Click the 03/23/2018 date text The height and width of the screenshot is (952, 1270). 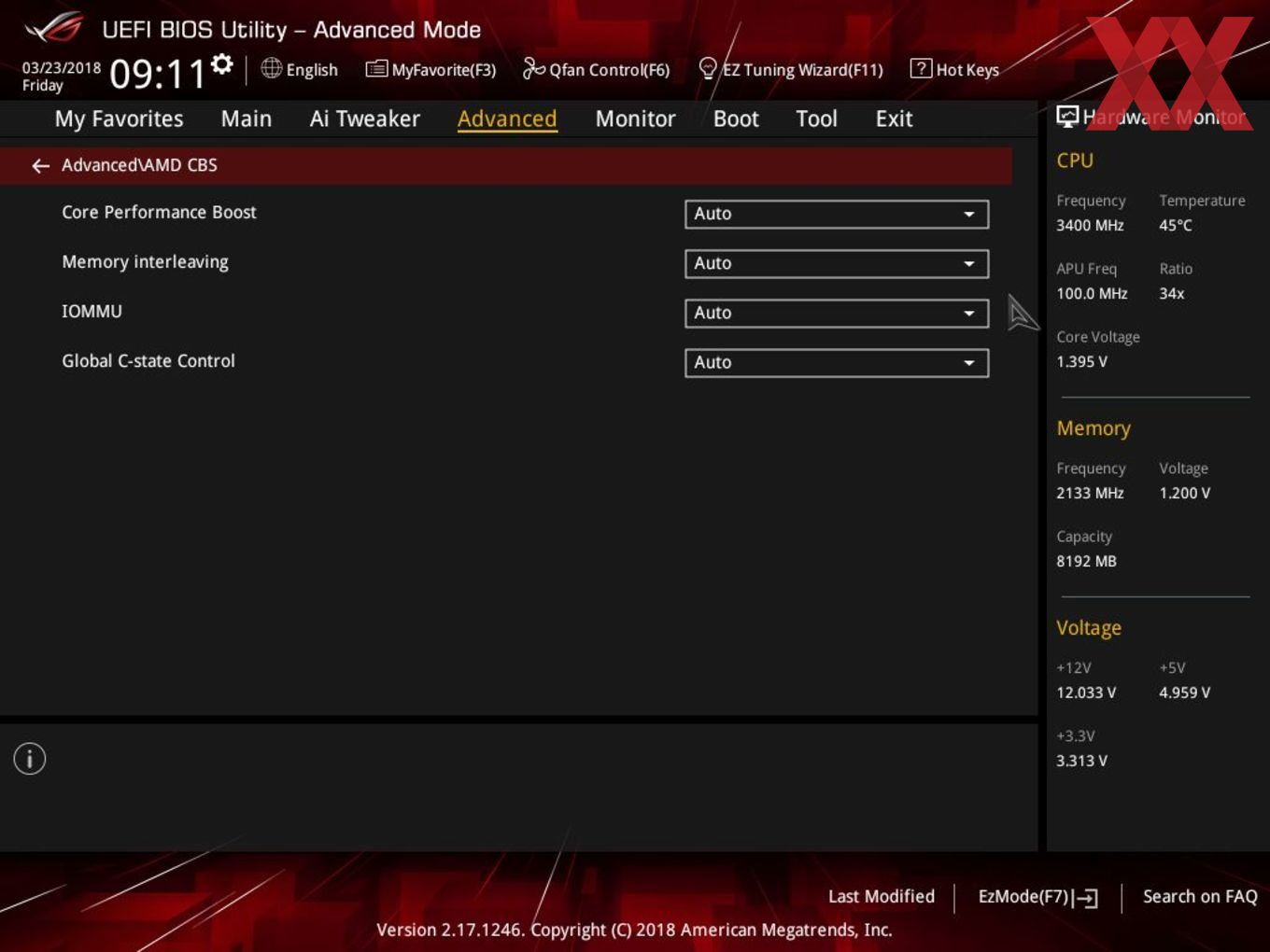coord(62,68)
